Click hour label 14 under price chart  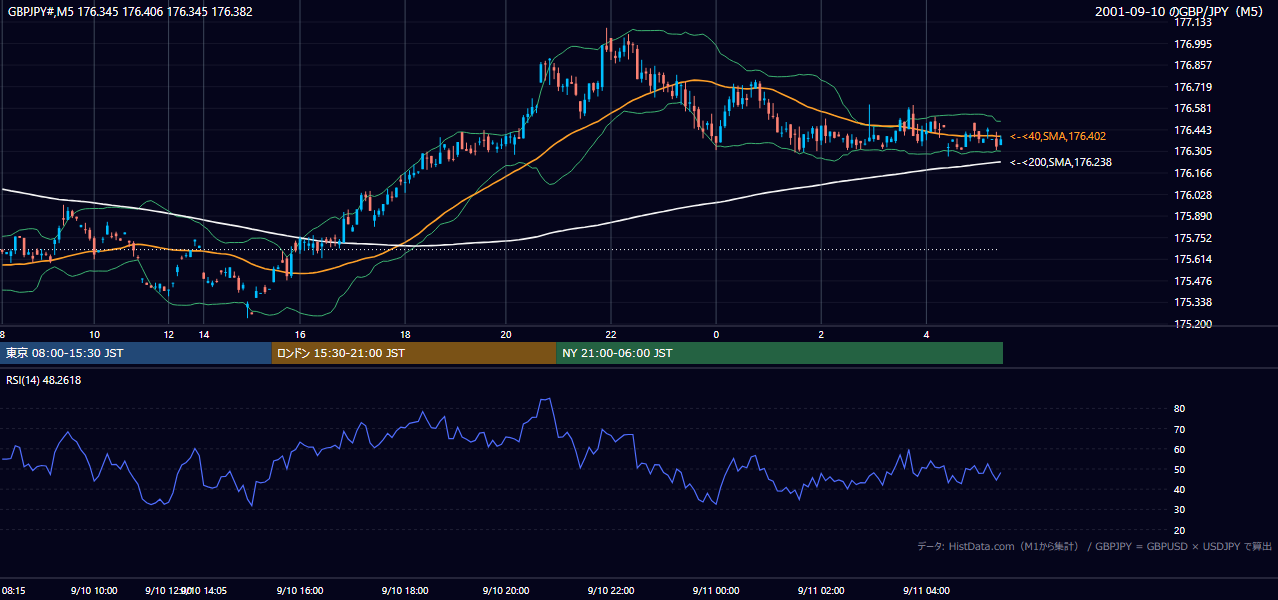pos(203,334)
